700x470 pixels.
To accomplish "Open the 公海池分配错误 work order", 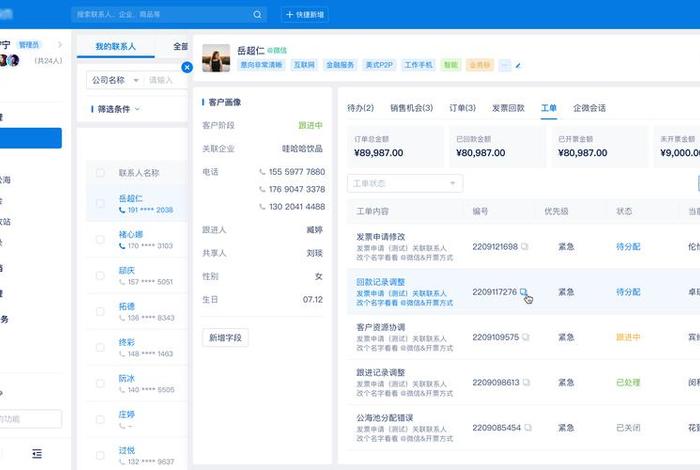I will pyautogui.click(x=385, y=418).
